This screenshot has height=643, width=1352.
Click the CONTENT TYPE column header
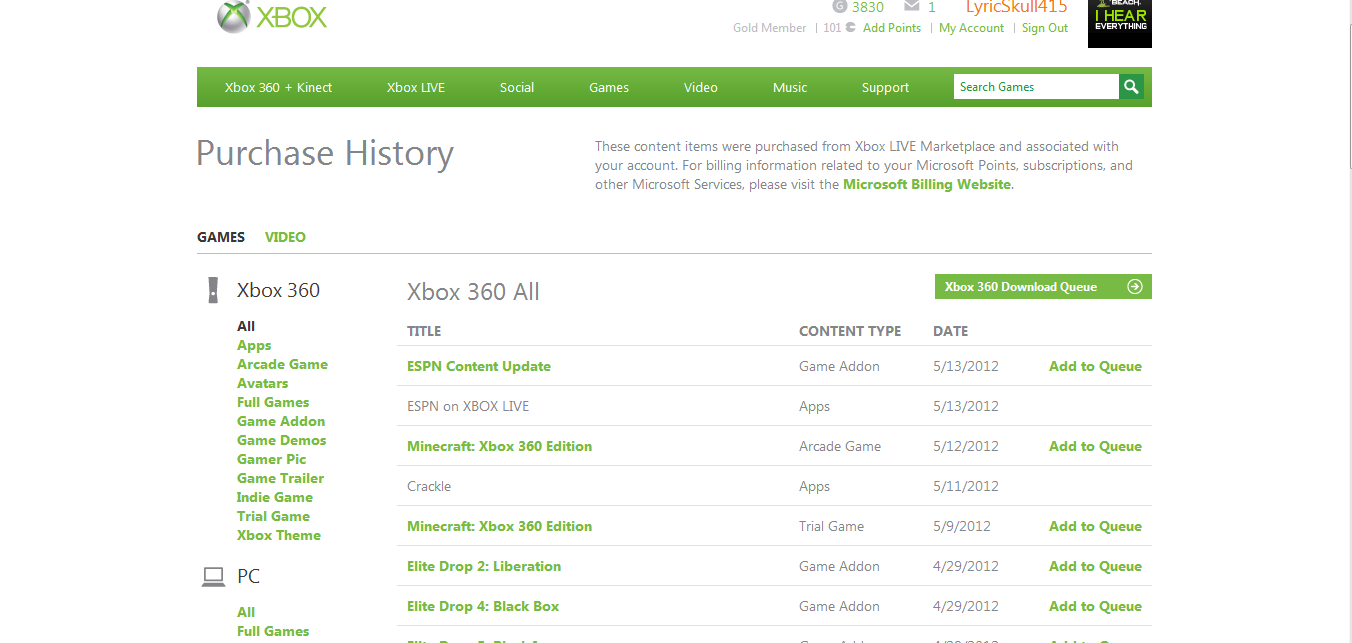tap(850, 331)
